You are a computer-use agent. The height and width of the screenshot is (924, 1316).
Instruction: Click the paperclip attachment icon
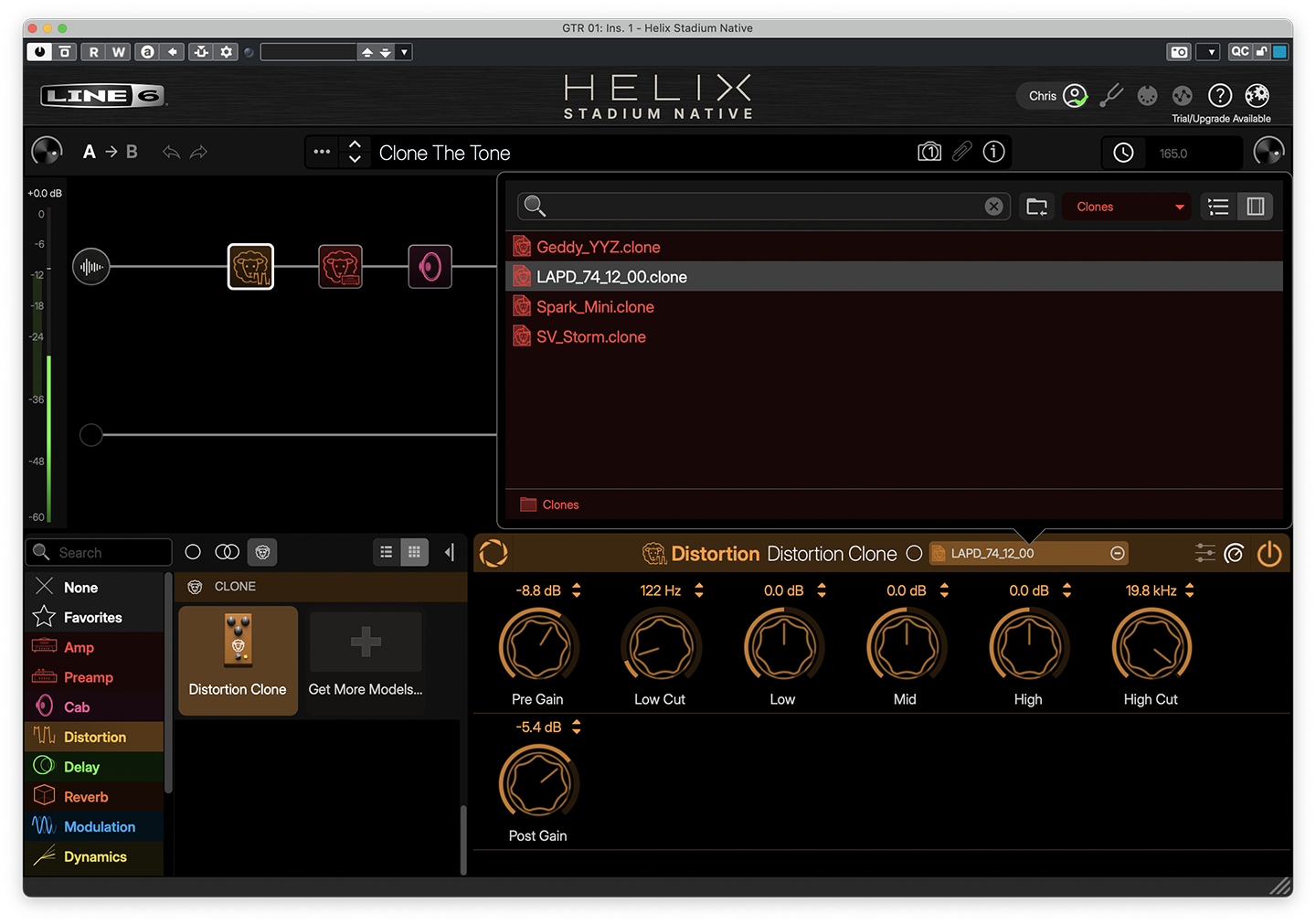tap(962, 152)
